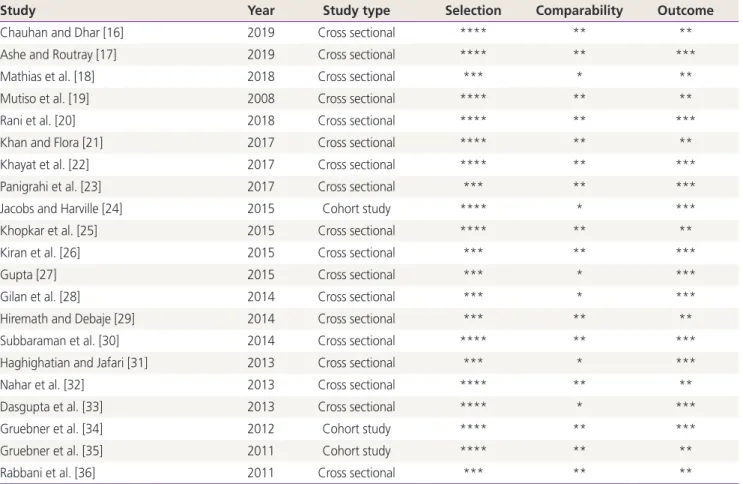Viewport: 743px width, 484px height.
Task: Click Comparability star for Gupta [27]
Action: pyautogui.click(x=579, y=273)
